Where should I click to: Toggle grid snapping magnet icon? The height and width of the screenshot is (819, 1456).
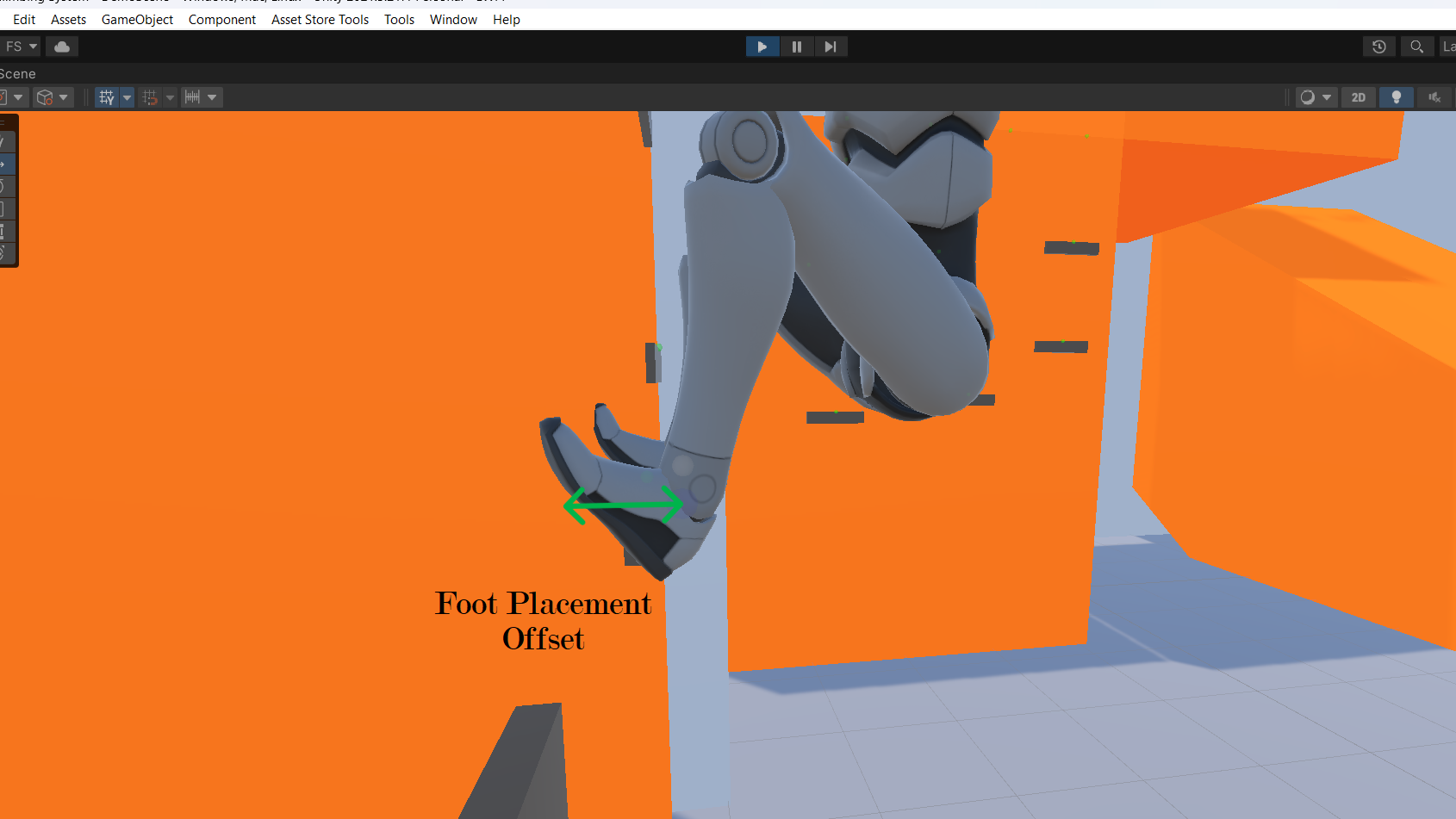150,97
